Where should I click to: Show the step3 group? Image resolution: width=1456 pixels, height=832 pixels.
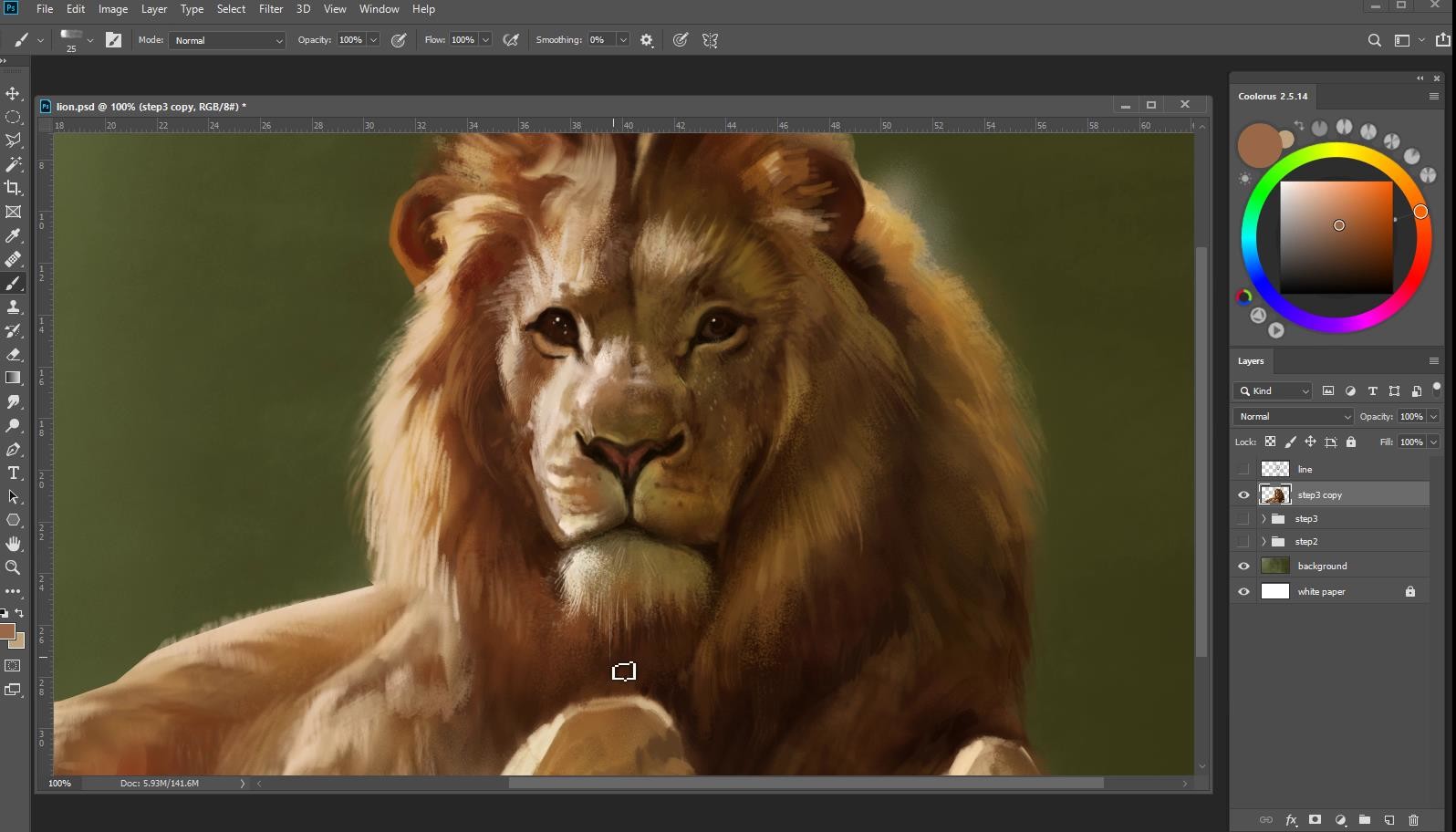pos(1243,518)
